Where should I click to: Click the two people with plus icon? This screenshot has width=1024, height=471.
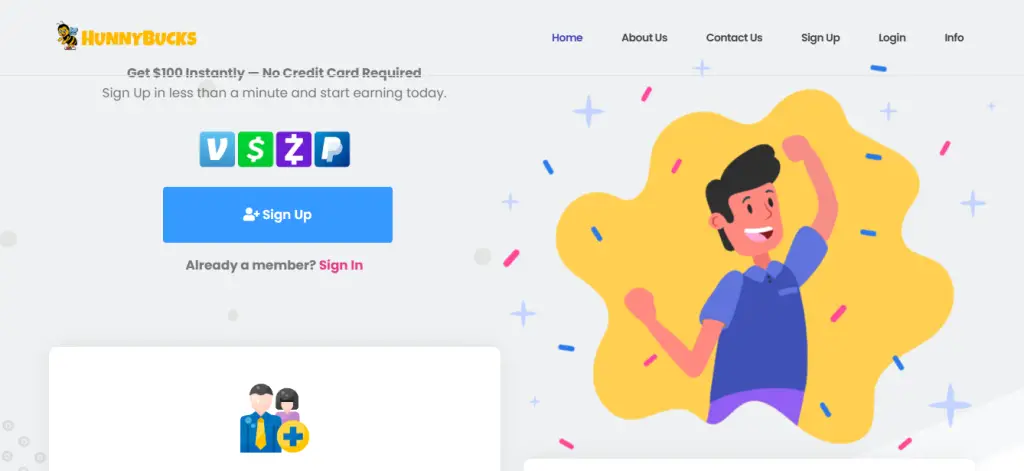click(x=274, y=418)
